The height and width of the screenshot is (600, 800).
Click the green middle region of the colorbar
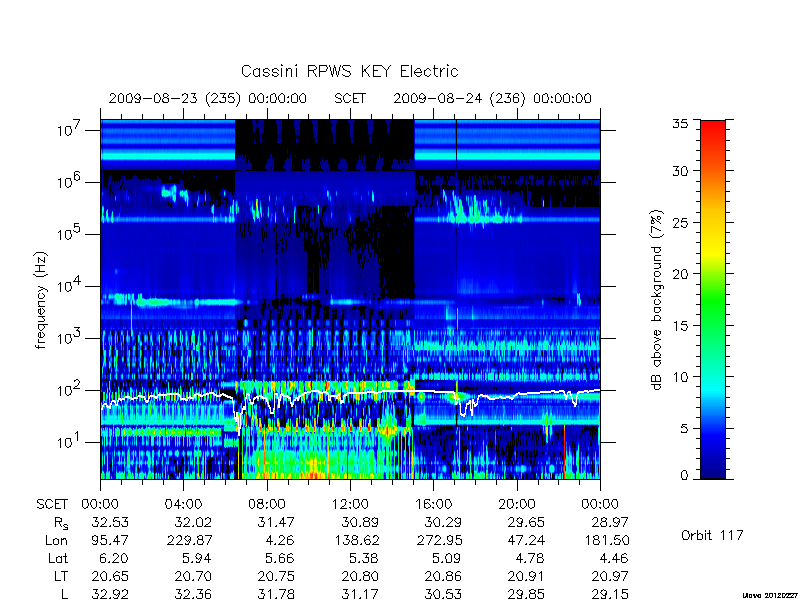pyautogui.click(x=713, y=301)
